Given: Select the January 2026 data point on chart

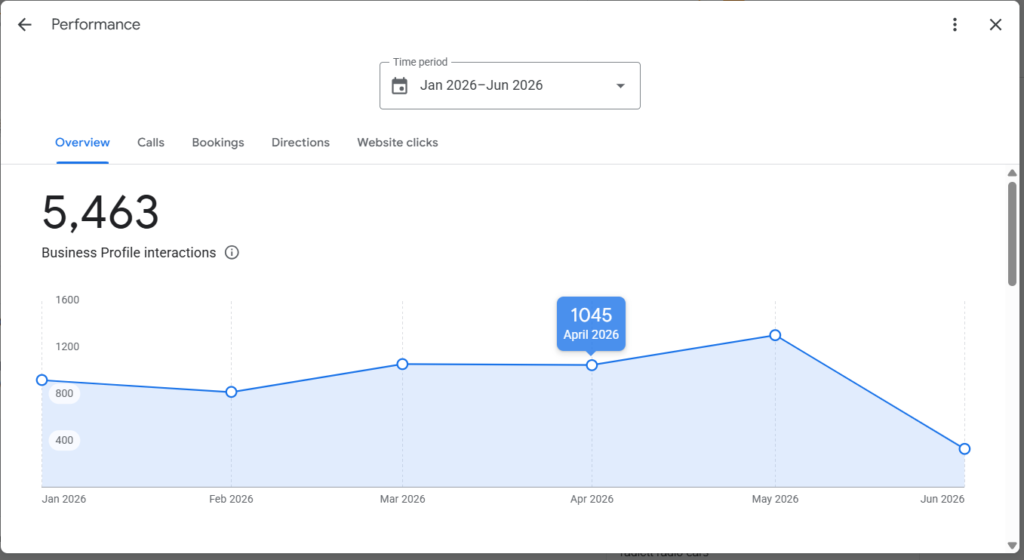Looking at the screenshot, I should [x=42, y=380].
